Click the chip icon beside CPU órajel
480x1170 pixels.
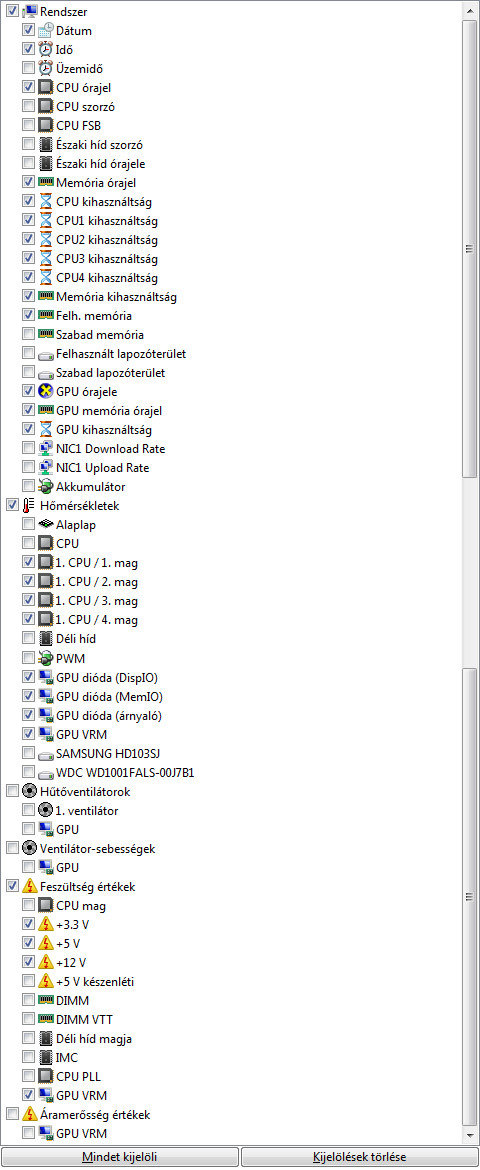click(x=46, y=87)
